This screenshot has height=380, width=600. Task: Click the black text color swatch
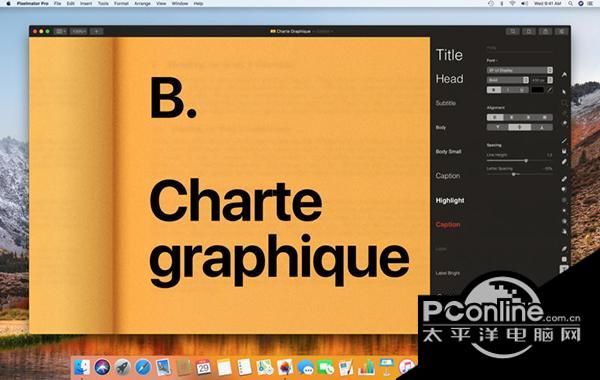(x=538, y=90)
